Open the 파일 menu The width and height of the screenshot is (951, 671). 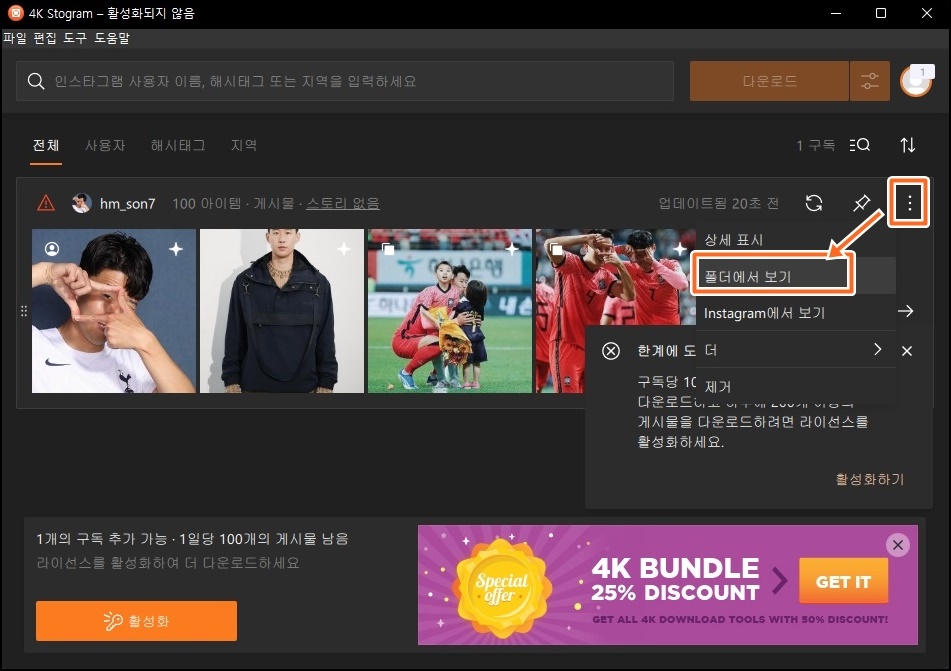(x=15, y=38)
